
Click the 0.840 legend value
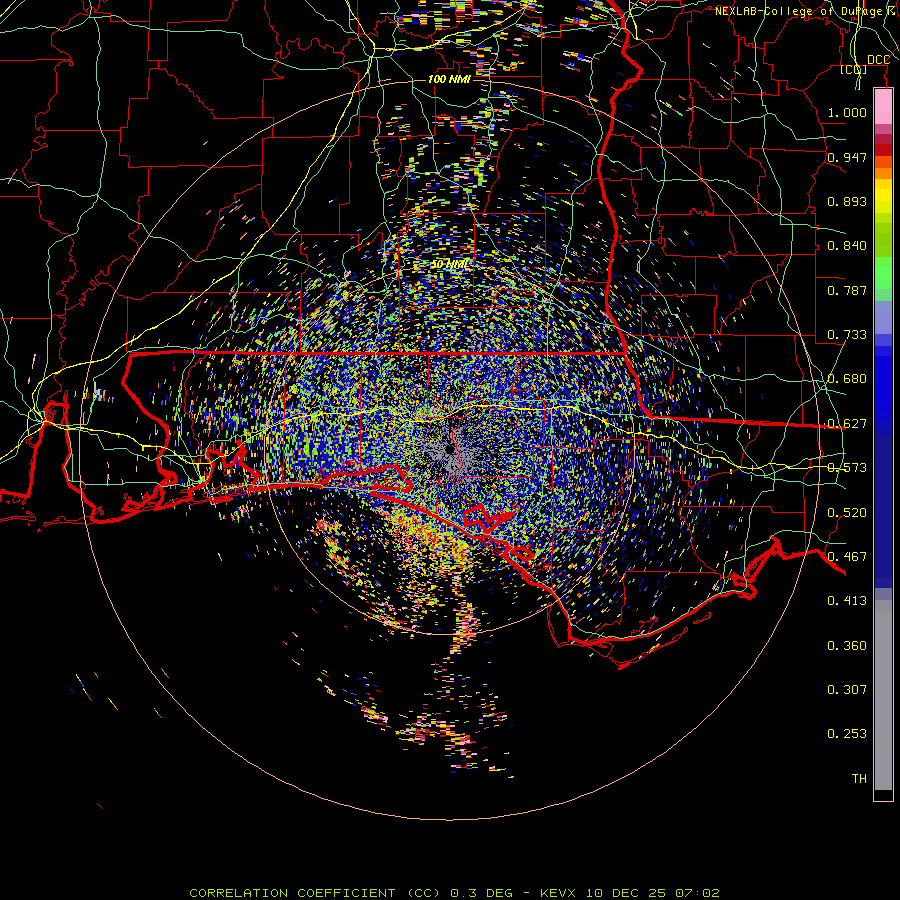[847, 246]
